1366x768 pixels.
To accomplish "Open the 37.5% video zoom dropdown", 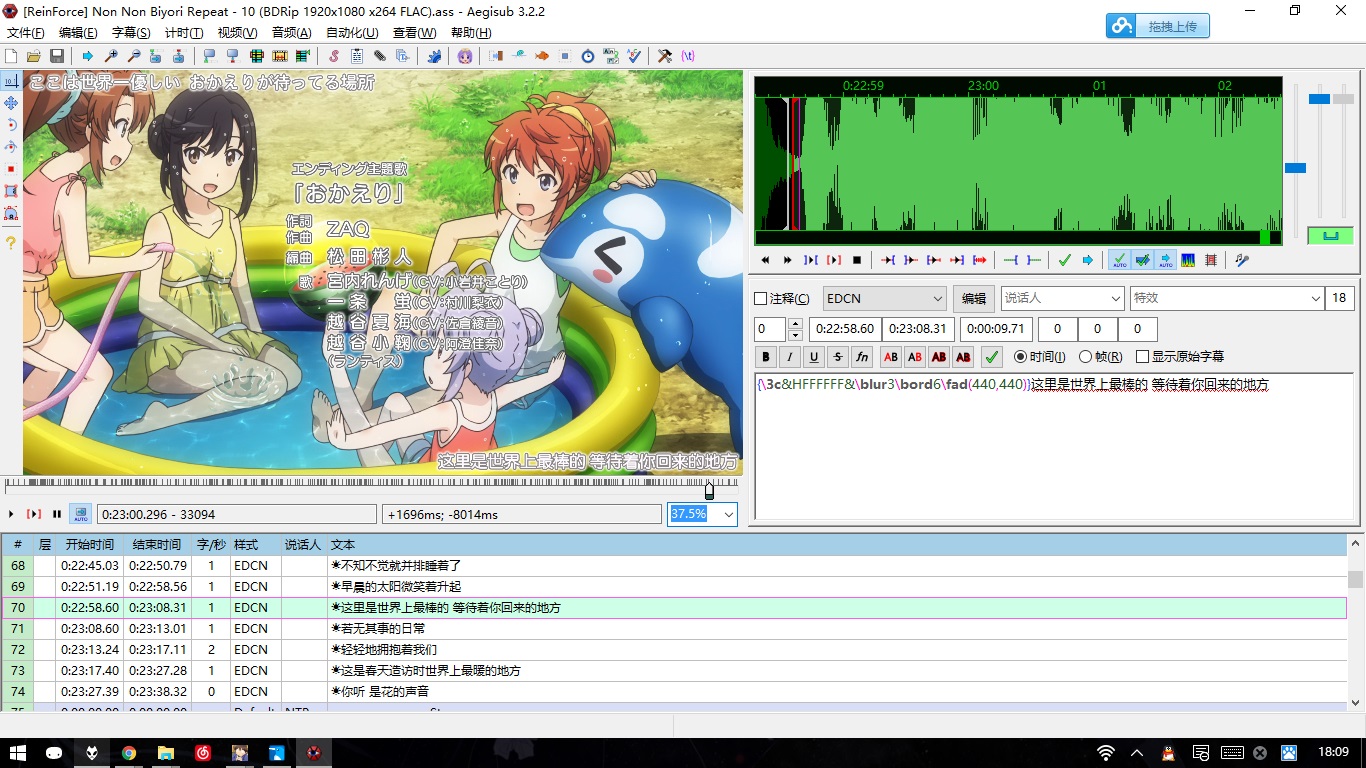I will tap(728, 514).
